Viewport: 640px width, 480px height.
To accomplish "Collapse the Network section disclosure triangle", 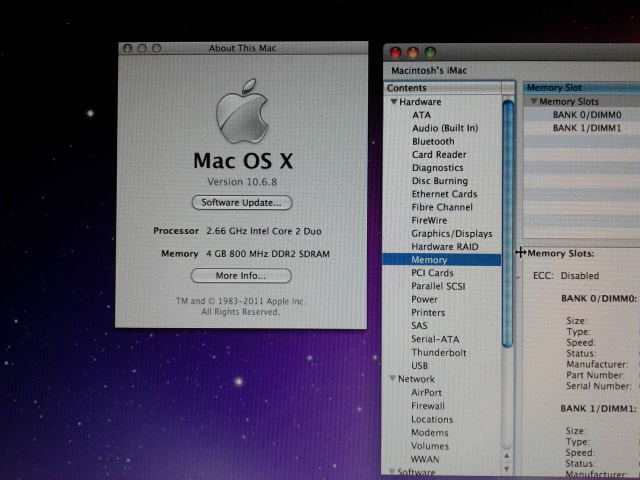I will tap(392, 380).
